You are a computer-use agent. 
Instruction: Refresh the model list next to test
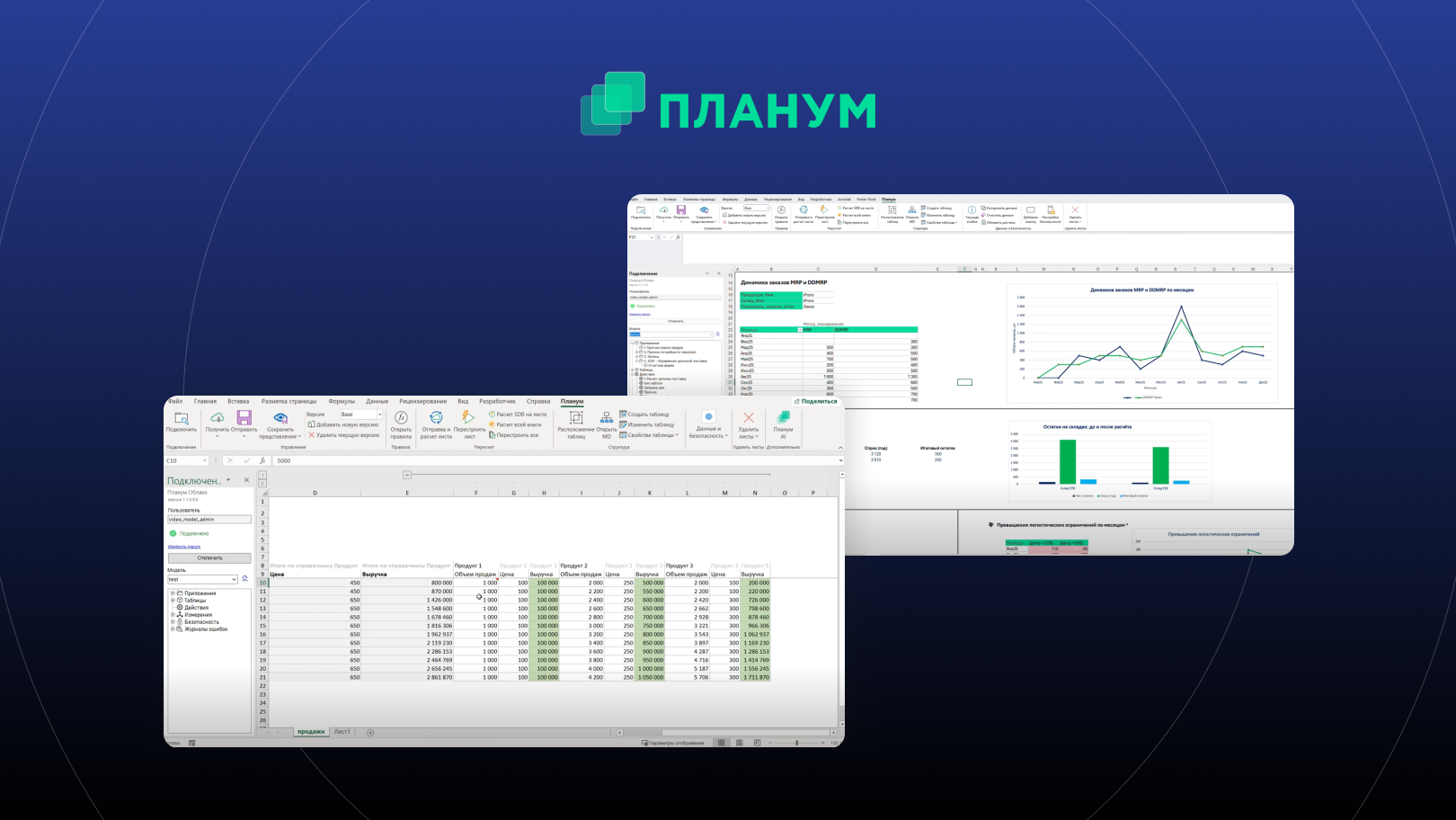[245, 579]
